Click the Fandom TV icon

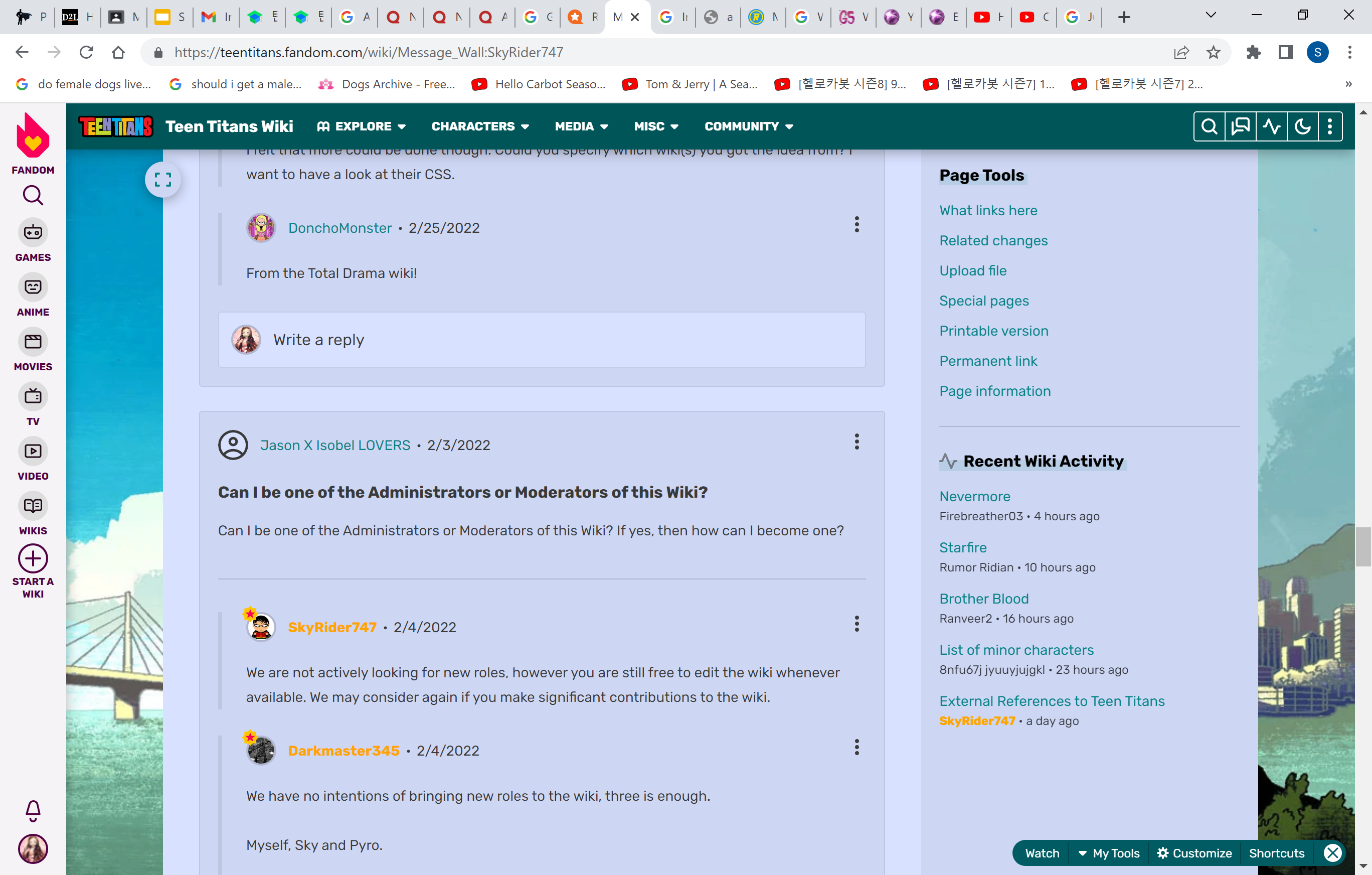[33, 395]
